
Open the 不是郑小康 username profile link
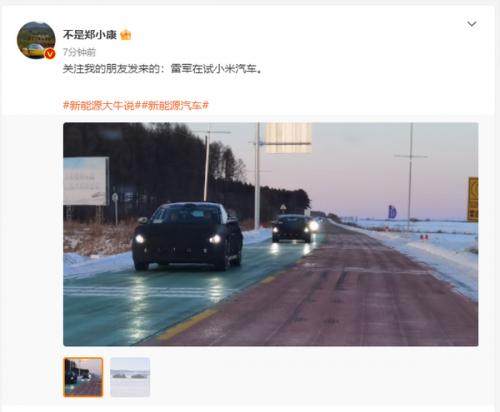[90, 35]
